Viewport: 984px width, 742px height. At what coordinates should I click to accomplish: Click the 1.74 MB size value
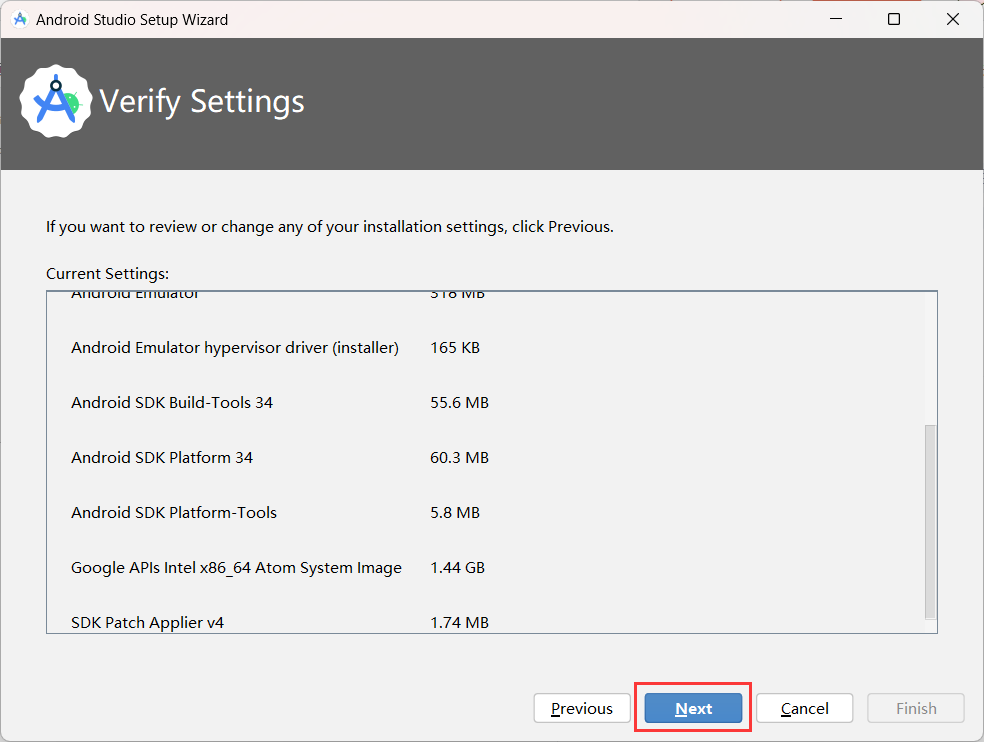pos(459,623)
